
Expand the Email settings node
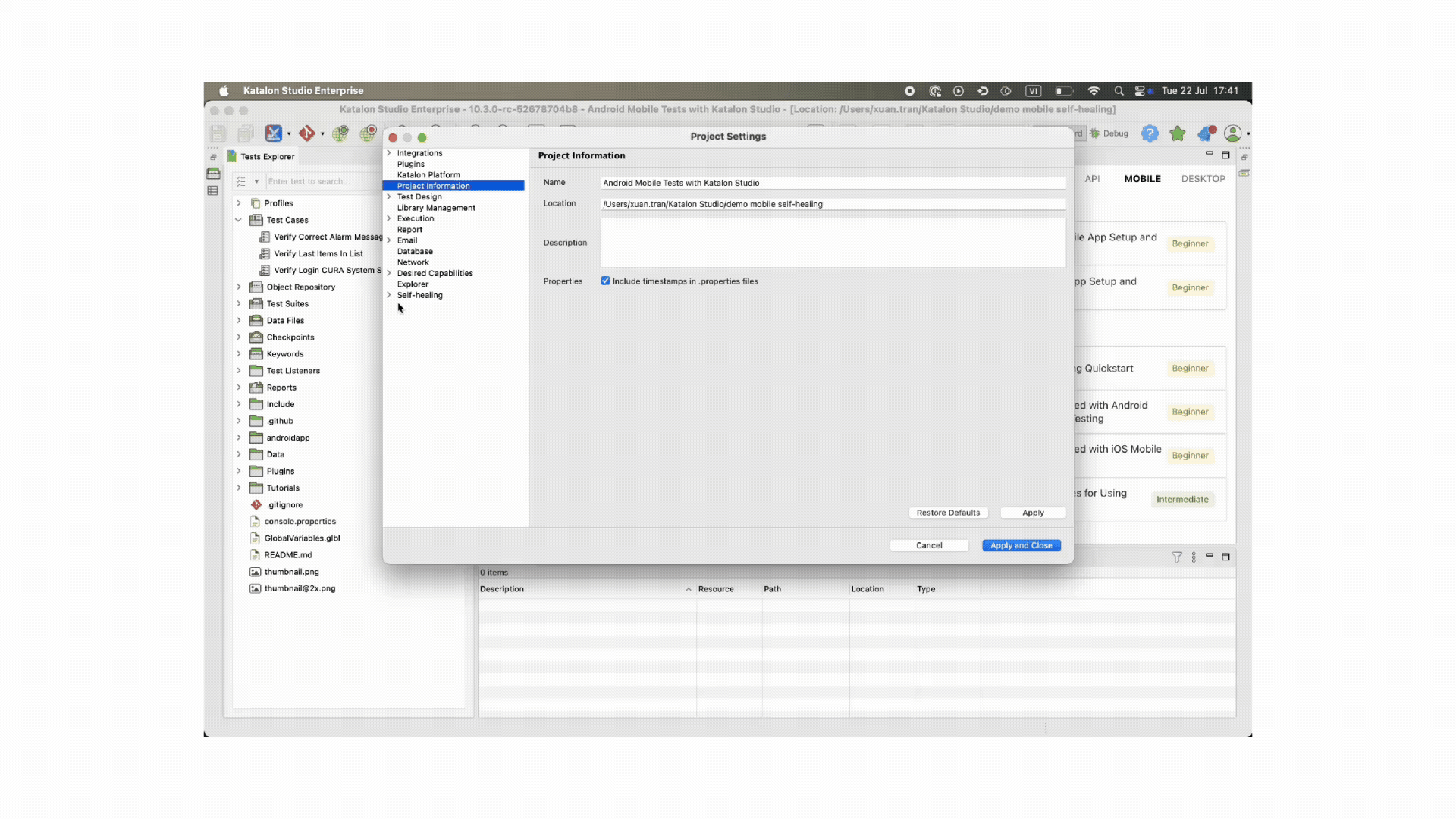pos(389,241)
